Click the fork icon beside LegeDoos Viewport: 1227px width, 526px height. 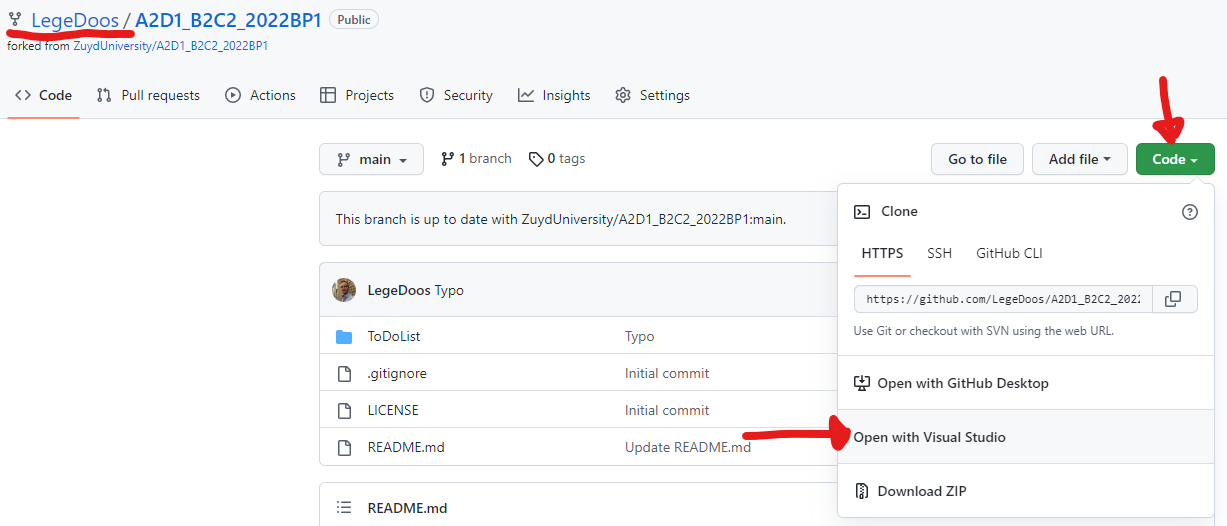click(x=15, y=19)
